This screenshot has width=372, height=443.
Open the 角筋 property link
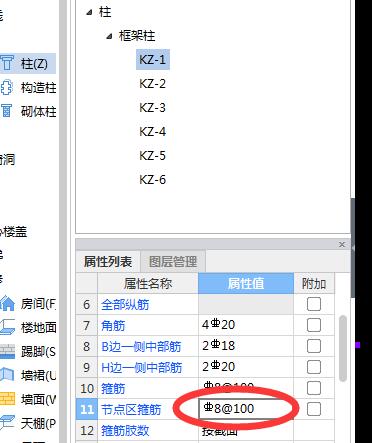point(113,326)
